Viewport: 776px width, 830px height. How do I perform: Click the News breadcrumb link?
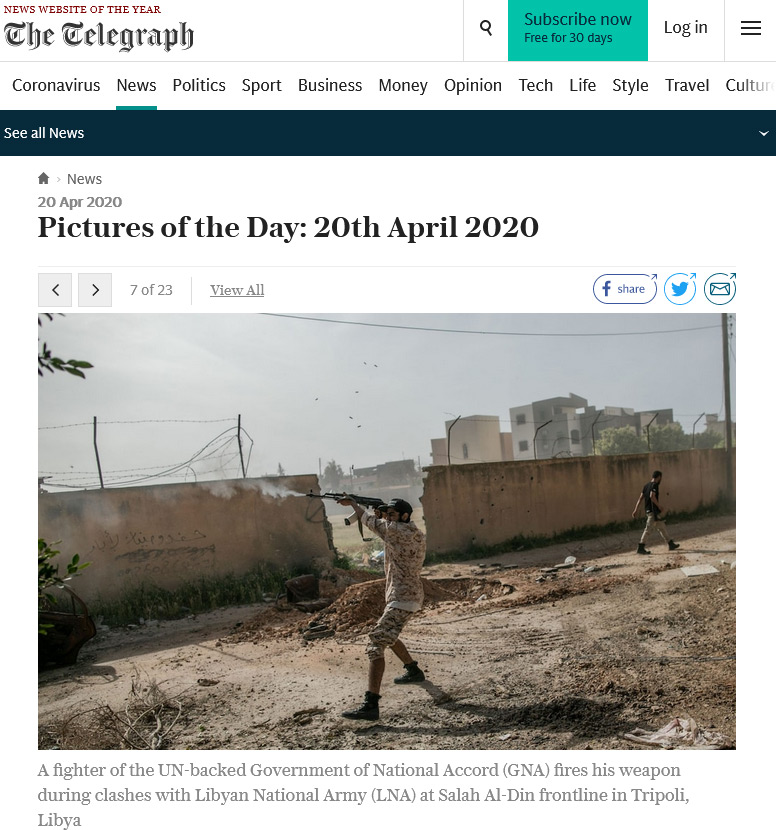click(x=84, y=179)
